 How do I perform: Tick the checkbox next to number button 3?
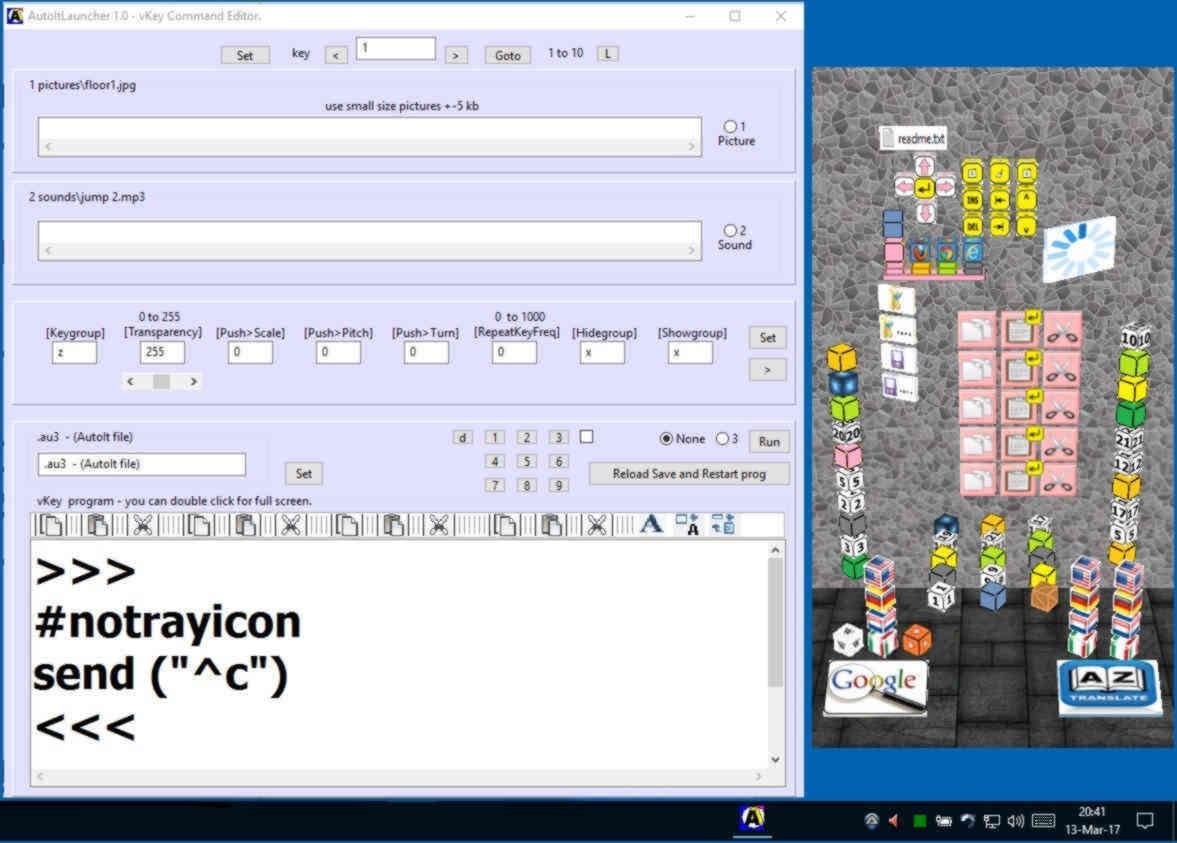pyautogui.click(x=587, y=437)
